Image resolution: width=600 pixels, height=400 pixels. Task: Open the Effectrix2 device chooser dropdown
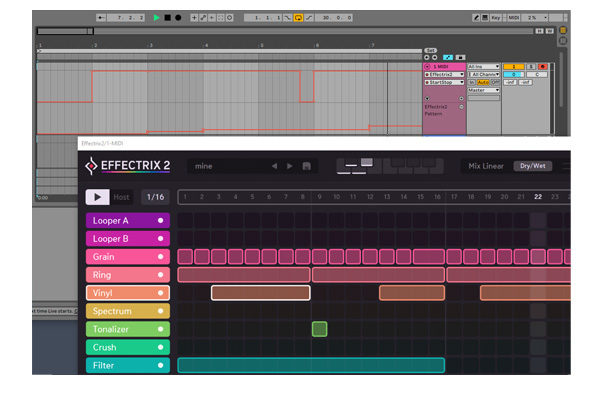(442, 74)
